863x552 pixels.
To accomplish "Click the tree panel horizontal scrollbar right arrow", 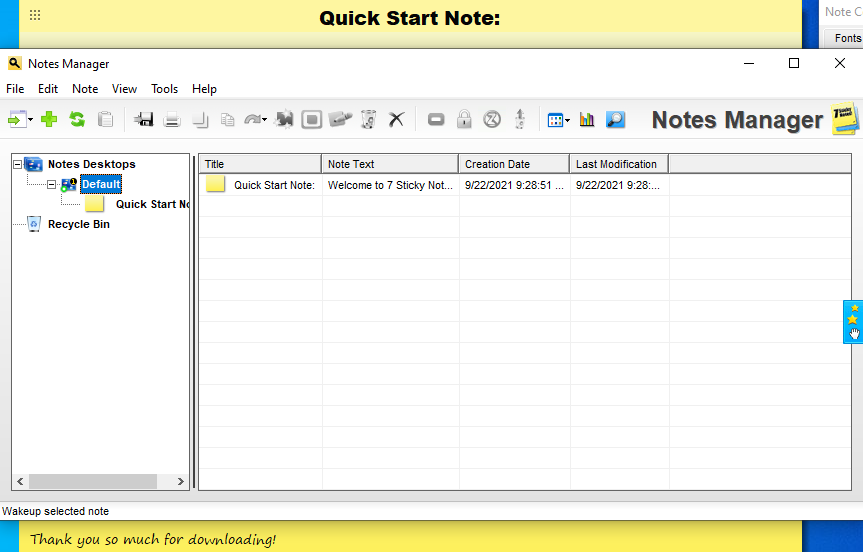I will [x=181, y=482].
